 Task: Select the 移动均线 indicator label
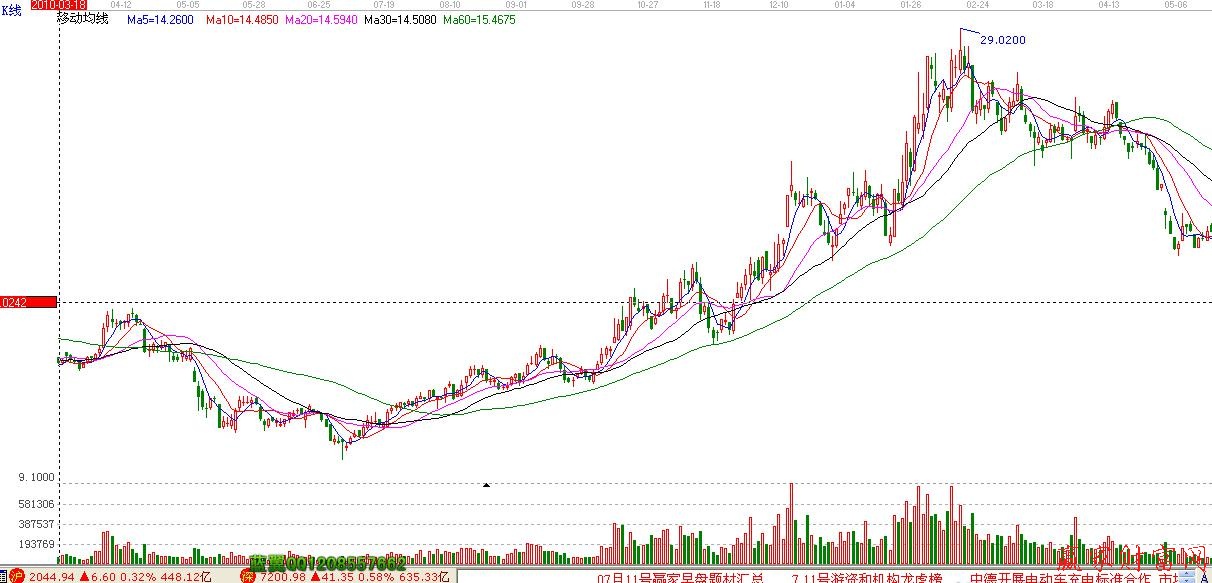[x=82, y=19]
